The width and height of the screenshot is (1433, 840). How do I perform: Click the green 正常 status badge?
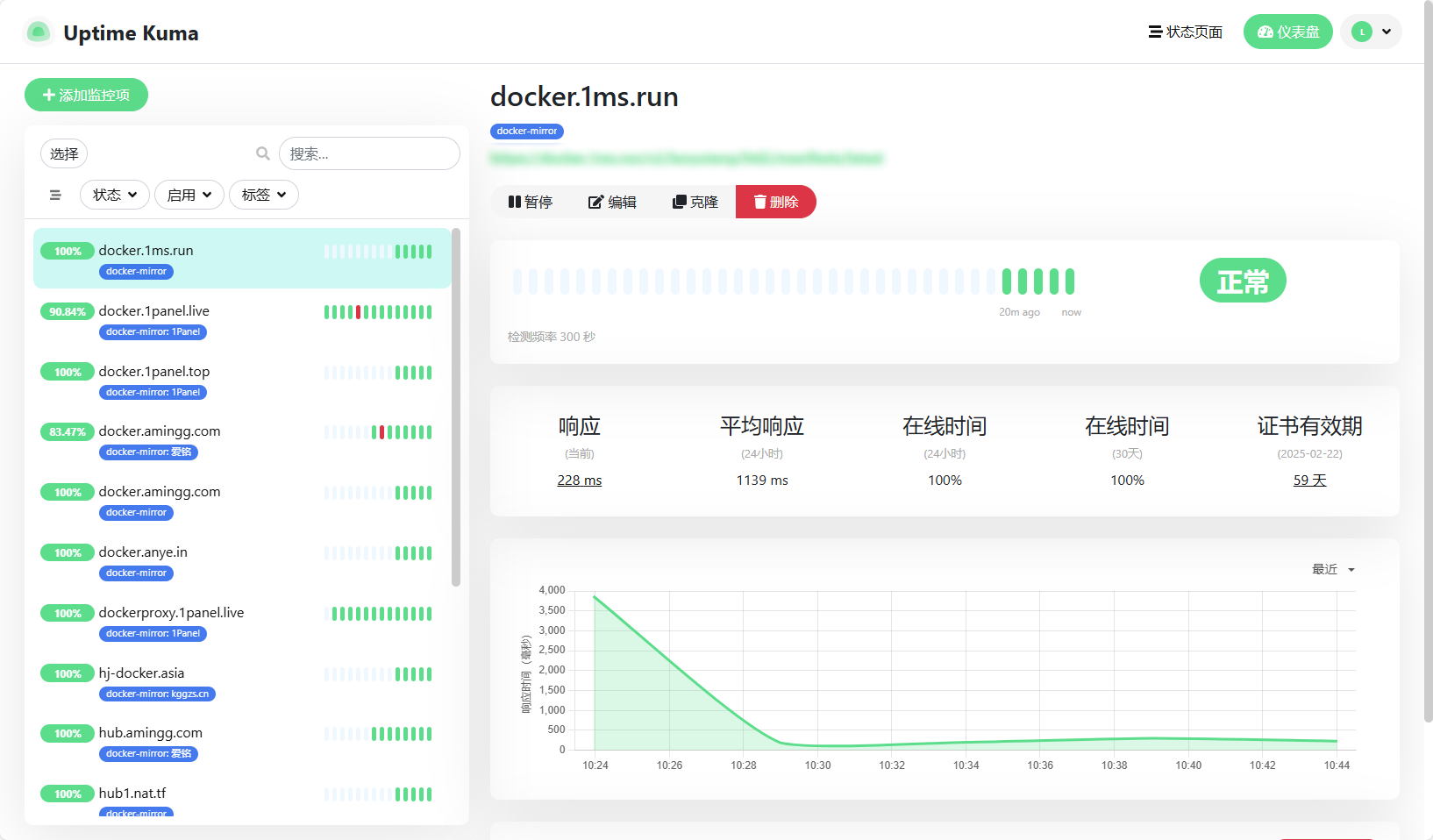click(x=1243, y=281)
